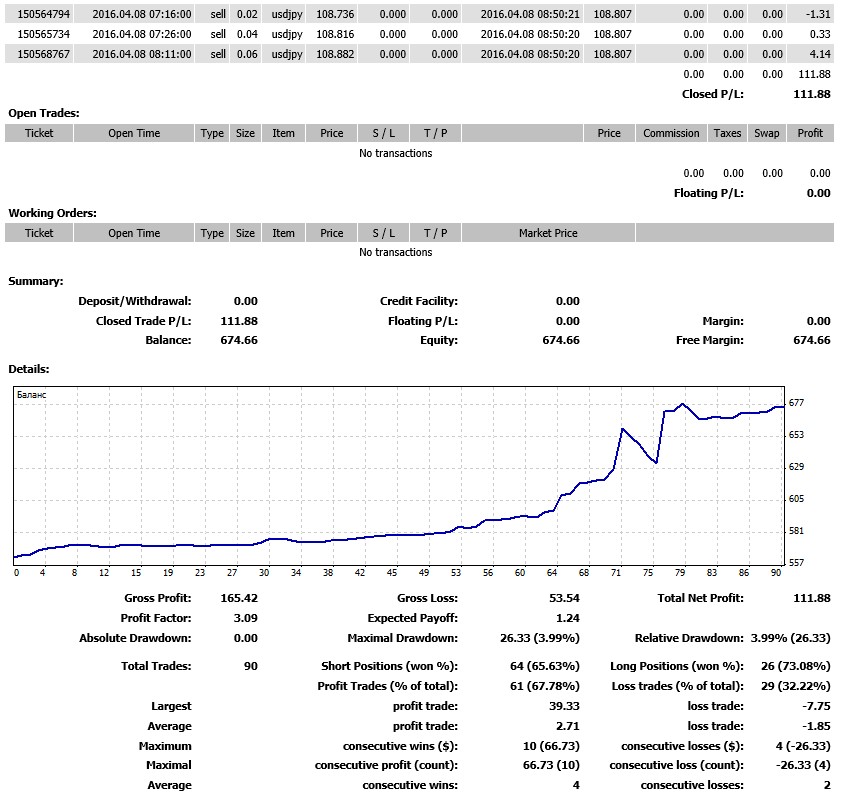Click No transactions under Open Trades
The height and width of the screenshot is (797, 851).
(x=396, y=153)
